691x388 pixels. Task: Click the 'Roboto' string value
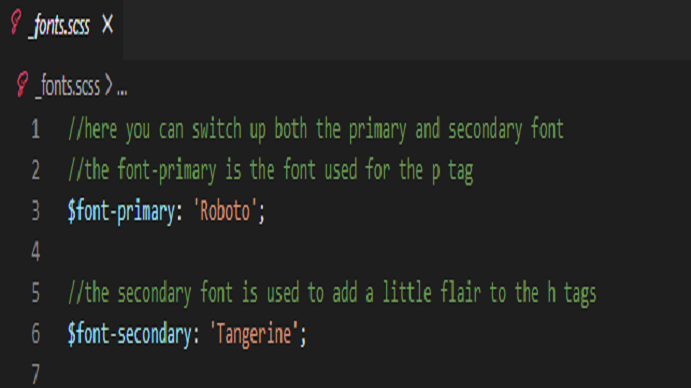pos(225,211)
